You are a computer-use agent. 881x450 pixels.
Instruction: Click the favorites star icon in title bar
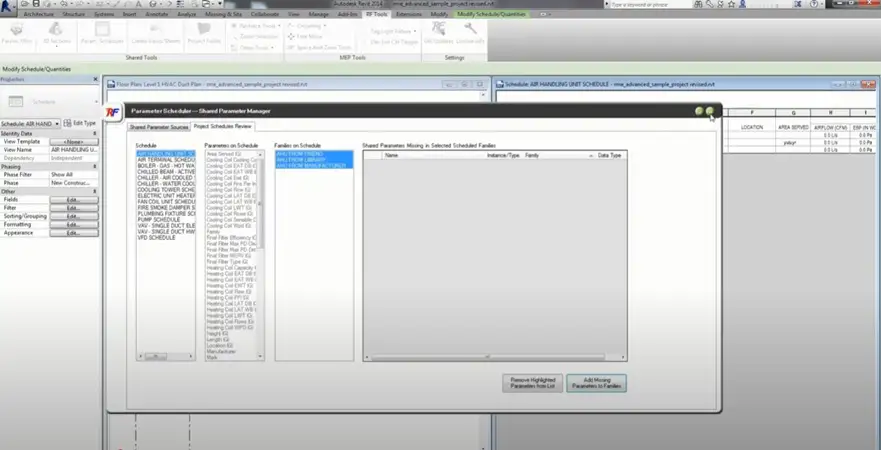tap(732, 4)
